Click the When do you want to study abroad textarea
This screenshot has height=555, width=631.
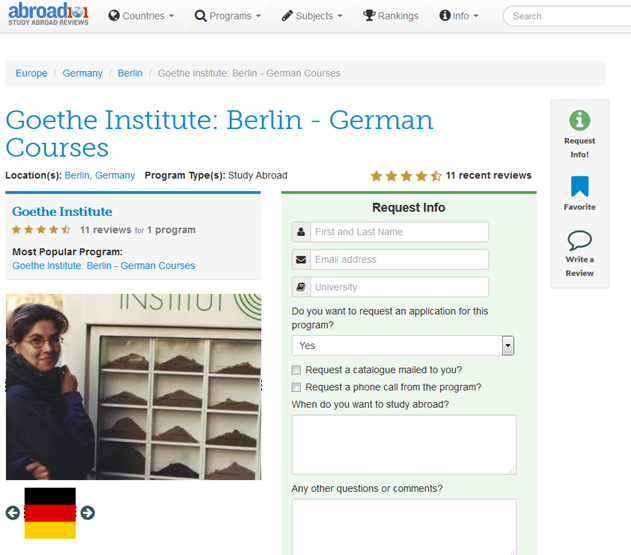pos(404,445)
